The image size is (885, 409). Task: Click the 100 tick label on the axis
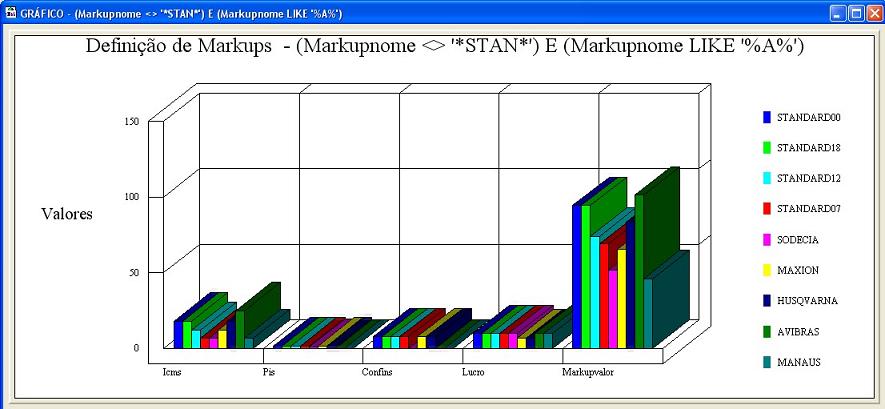[131, 197]
